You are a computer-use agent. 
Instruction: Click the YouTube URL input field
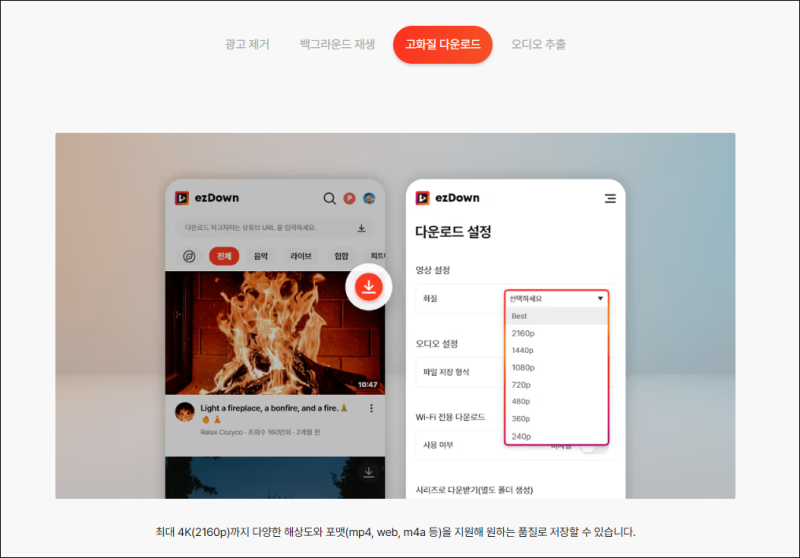[275, 228]
